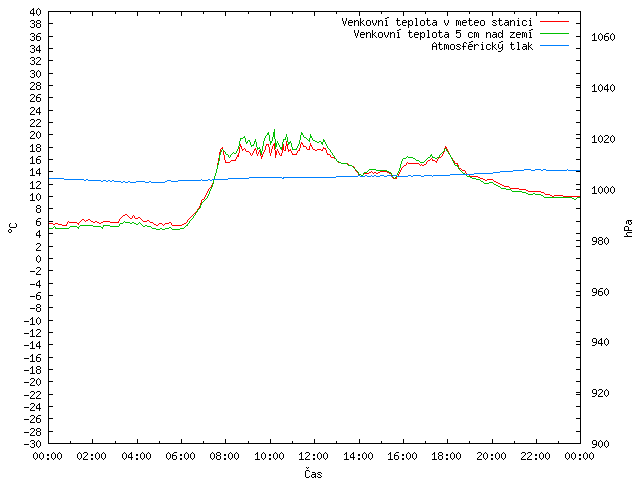Image resolution: width=640 pixels, height=480 pixels.
Task: Click the 30 temperature axis label
Action: point(36,74)
